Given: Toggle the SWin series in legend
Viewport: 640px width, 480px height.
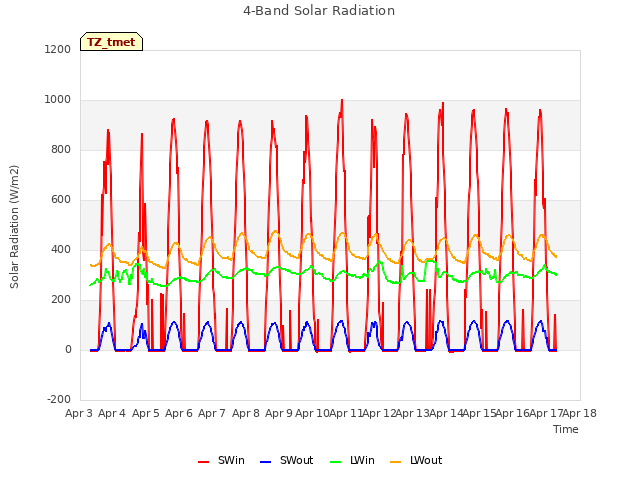Looking at the screenshot, I should tap(221, 460).
